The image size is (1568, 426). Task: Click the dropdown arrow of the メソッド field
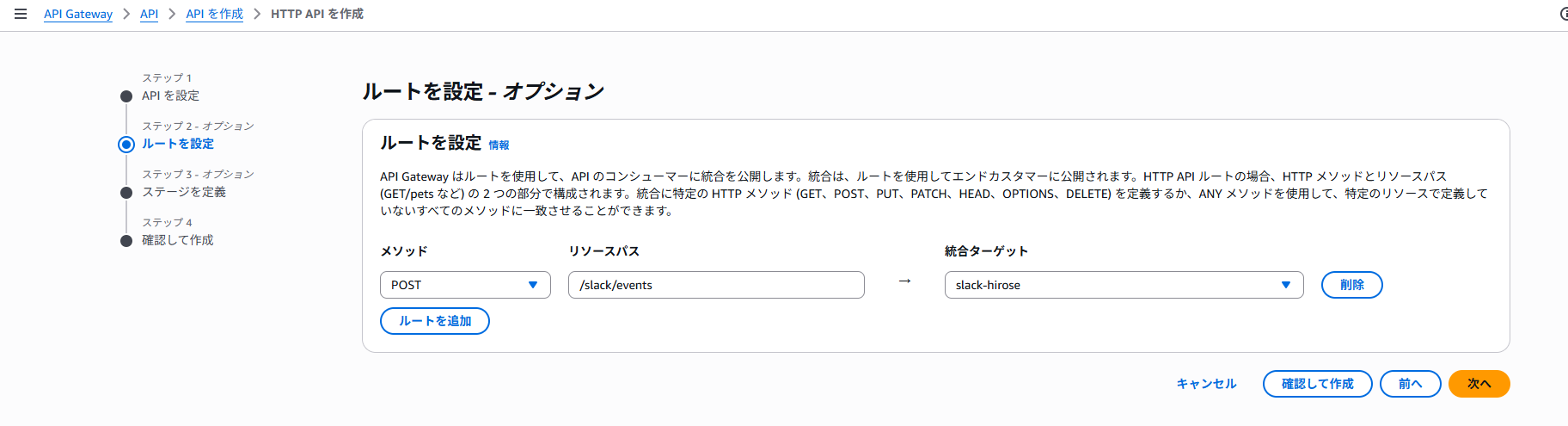click(x=533, y=285)
